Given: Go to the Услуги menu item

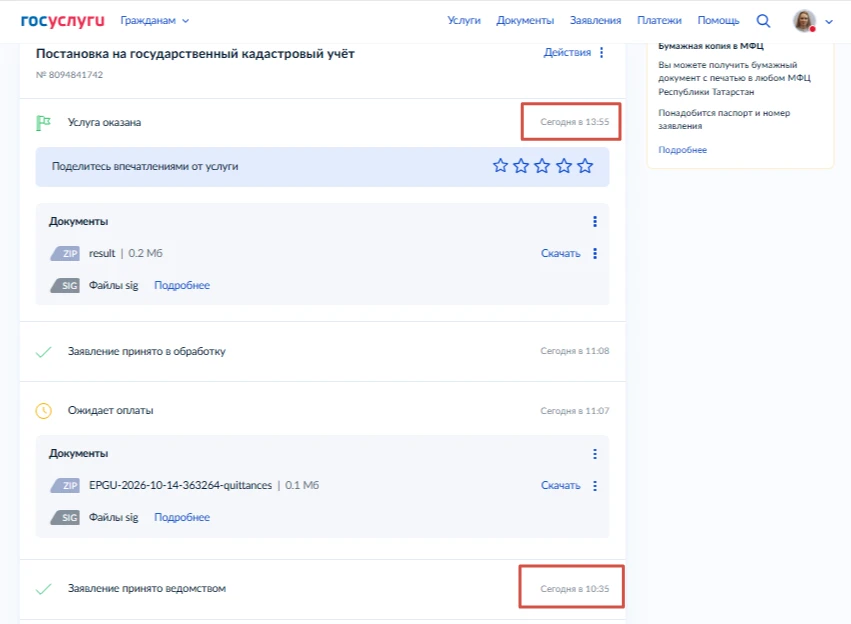Looking at the screenshot, I should 463,20.
